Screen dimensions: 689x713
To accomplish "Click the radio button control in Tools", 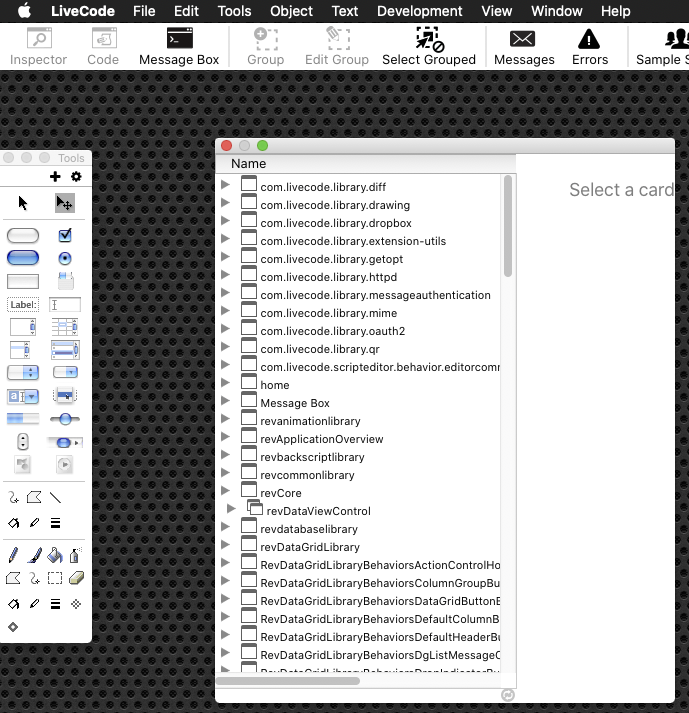I will pos(65,258).
